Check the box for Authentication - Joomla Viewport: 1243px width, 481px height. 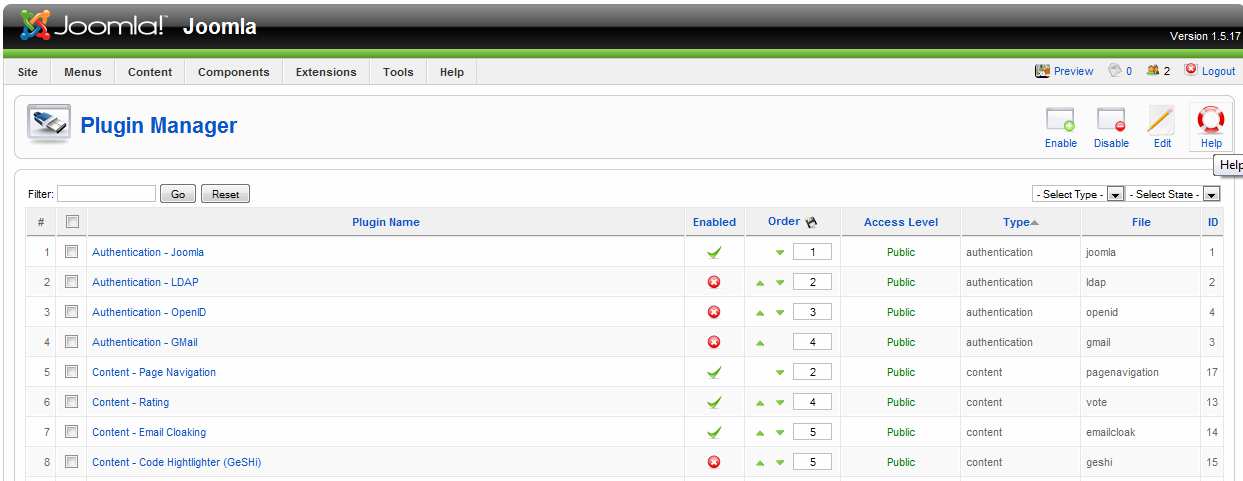click(x=71, y=252)
